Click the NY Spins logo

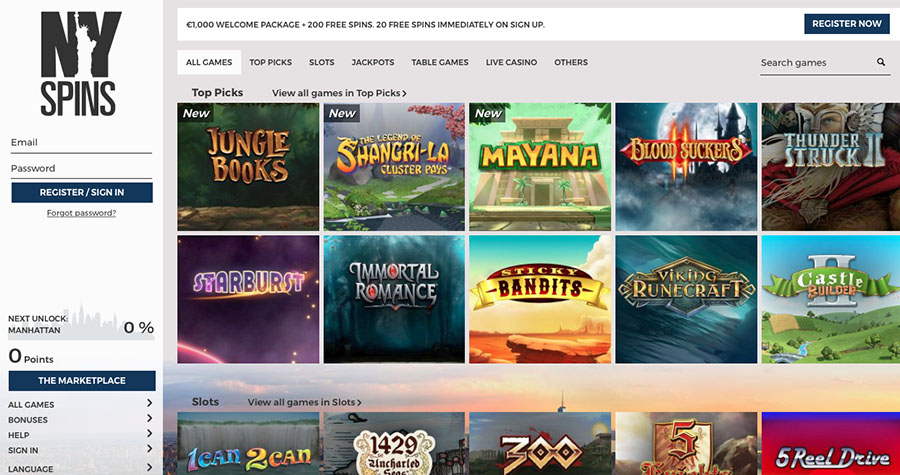click(81, 64)
